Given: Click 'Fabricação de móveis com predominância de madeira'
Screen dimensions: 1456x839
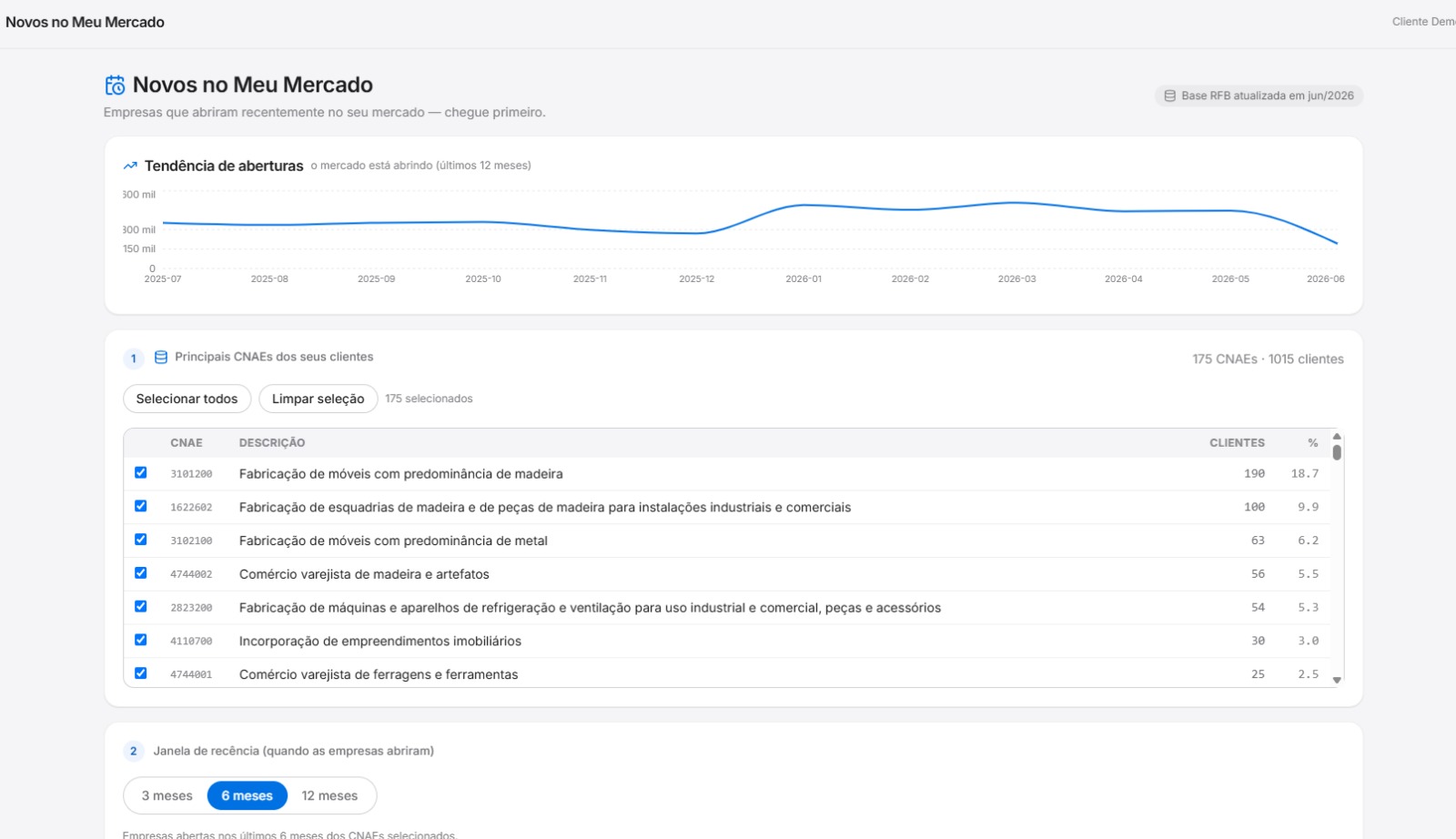Looking at the screenshot, I should click(x=400, y=474).
